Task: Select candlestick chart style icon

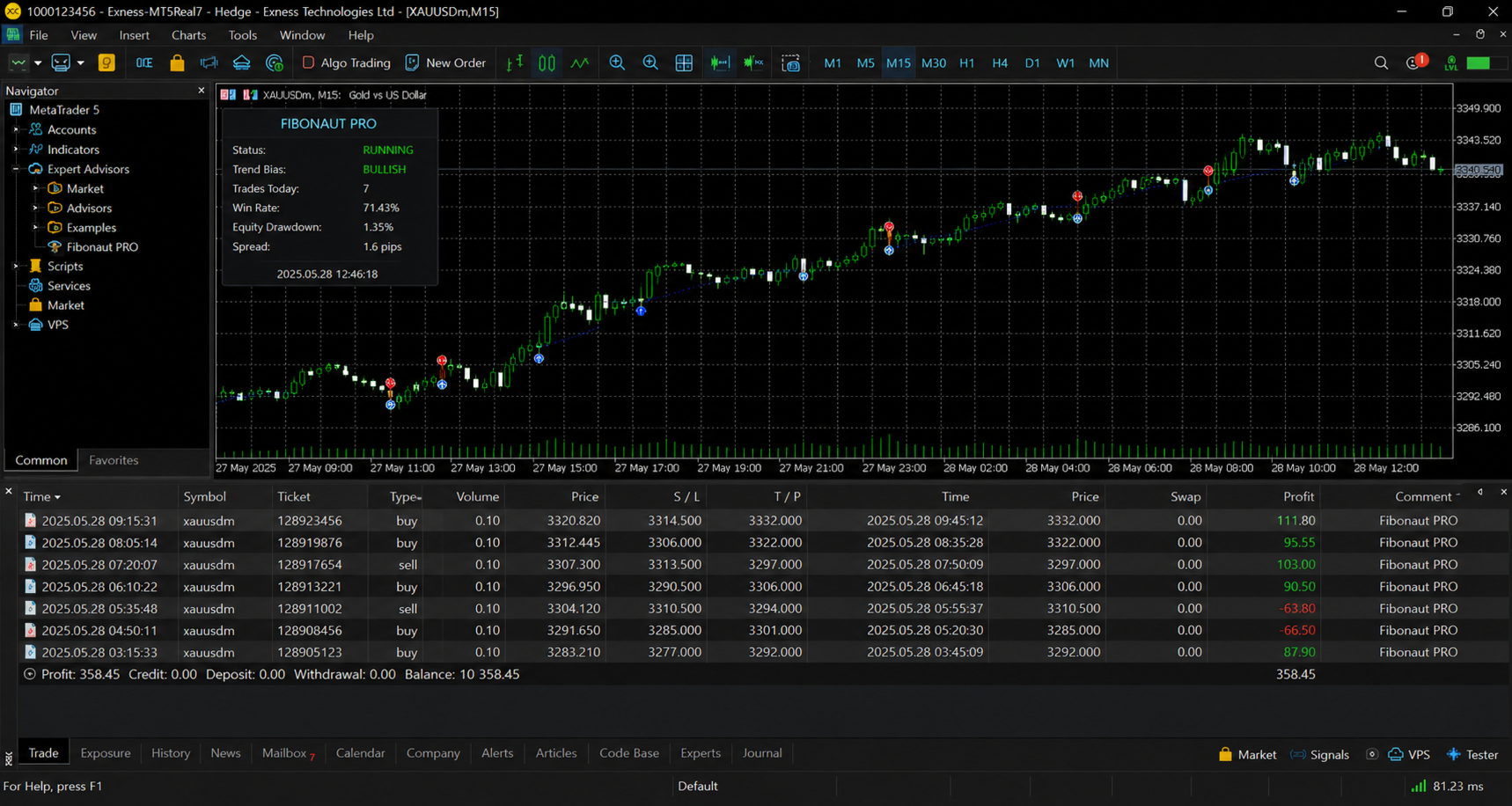Action: coord(547,62)
